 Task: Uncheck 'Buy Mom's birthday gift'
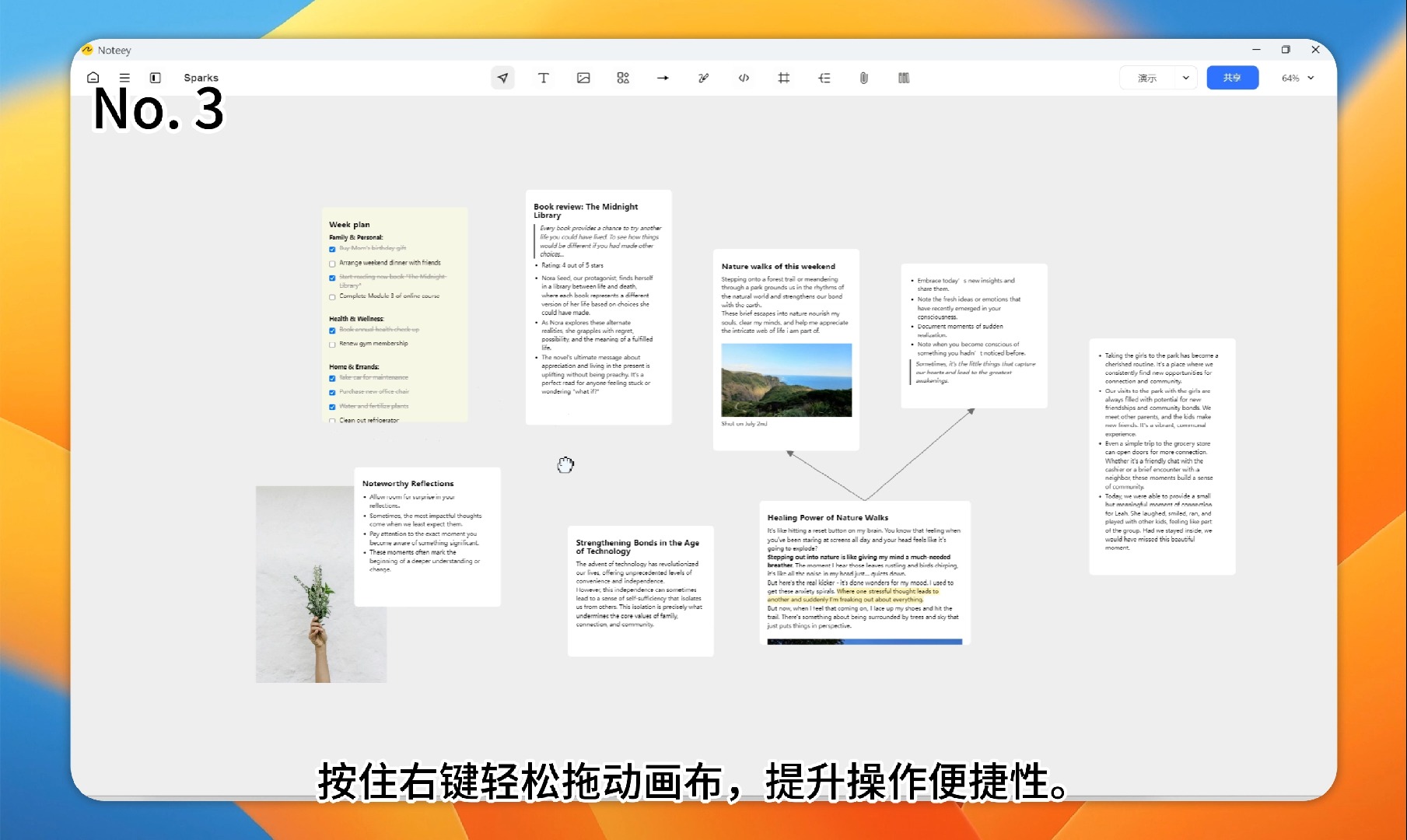click(332, 249)
